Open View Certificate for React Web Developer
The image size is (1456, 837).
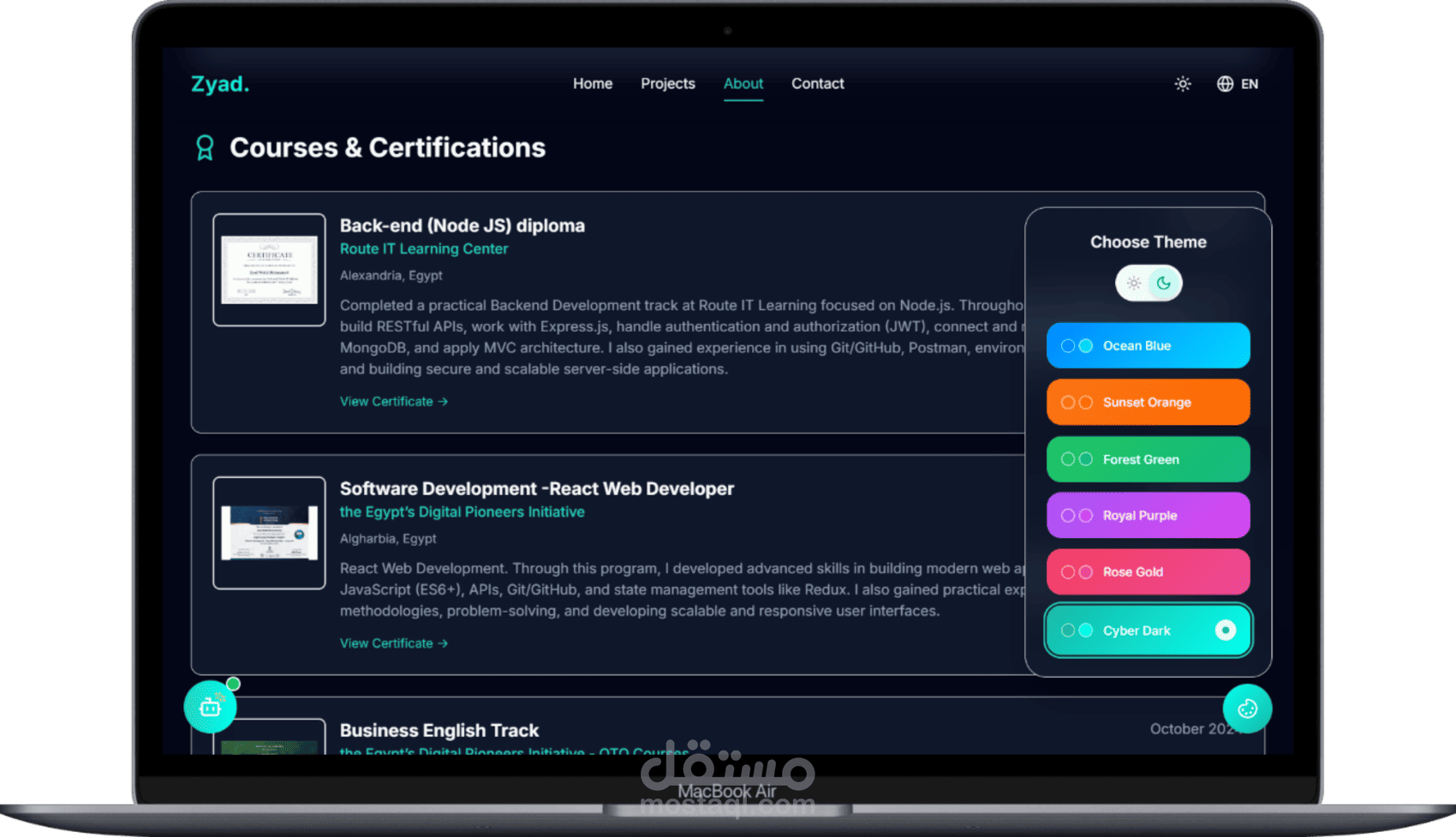click(x=394, y=643)
